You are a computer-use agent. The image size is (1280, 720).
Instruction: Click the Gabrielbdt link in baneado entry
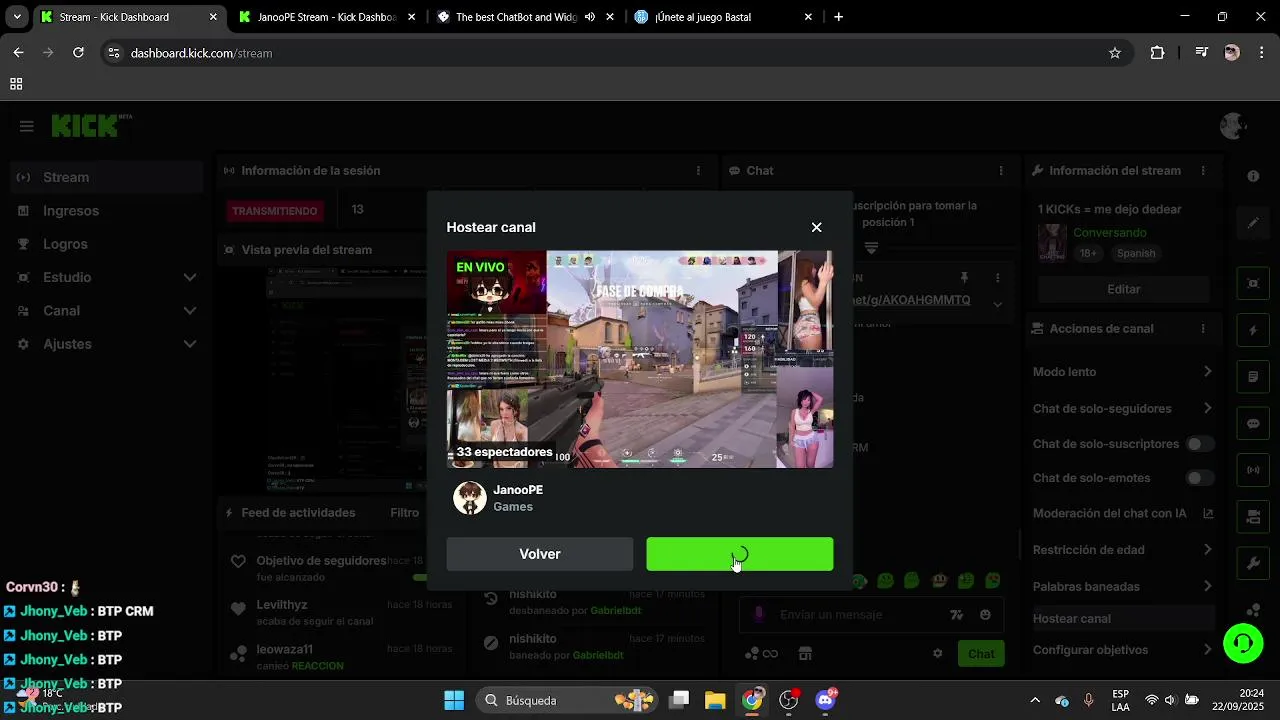(x=598, y=655)
